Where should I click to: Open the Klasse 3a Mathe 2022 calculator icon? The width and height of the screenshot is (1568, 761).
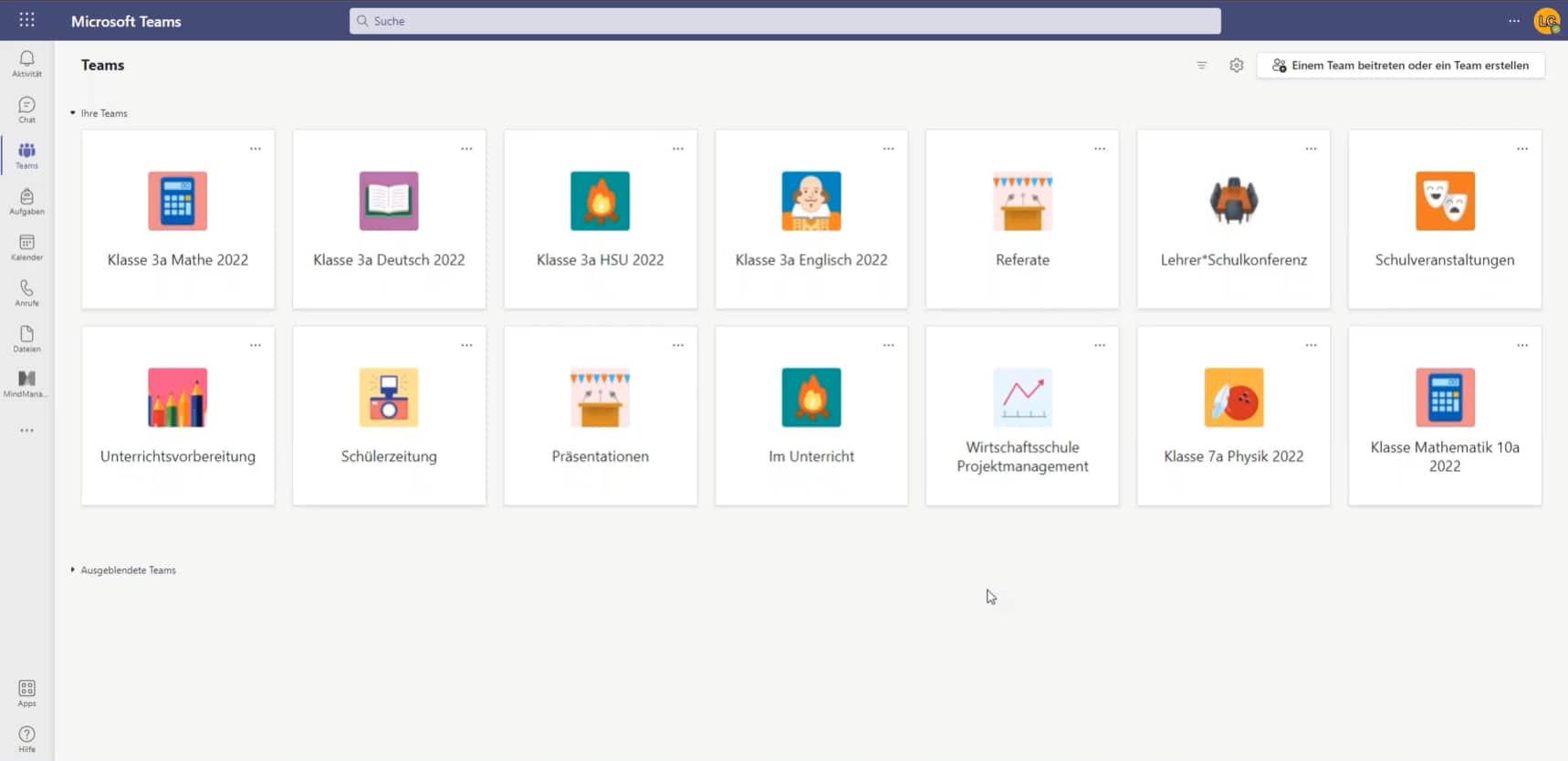[177, 201]
